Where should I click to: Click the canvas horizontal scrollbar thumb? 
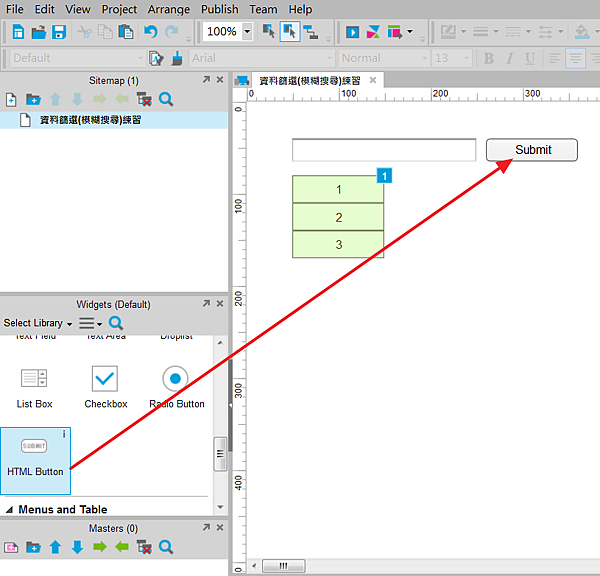coord(284,566)
